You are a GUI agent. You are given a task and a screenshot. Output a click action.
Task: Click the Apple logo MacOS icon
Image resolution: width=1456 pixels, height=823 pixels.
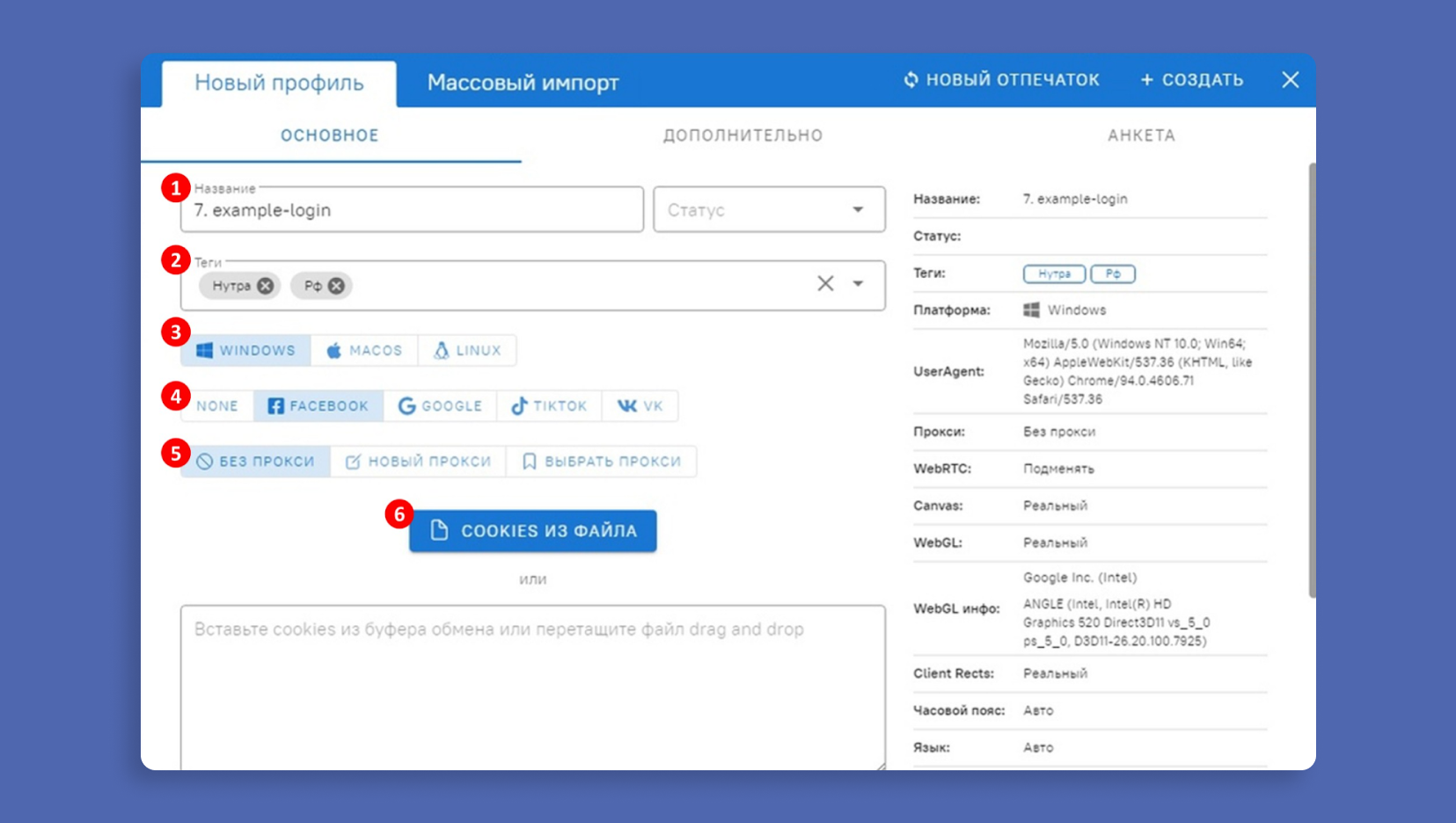coord(334,350)
